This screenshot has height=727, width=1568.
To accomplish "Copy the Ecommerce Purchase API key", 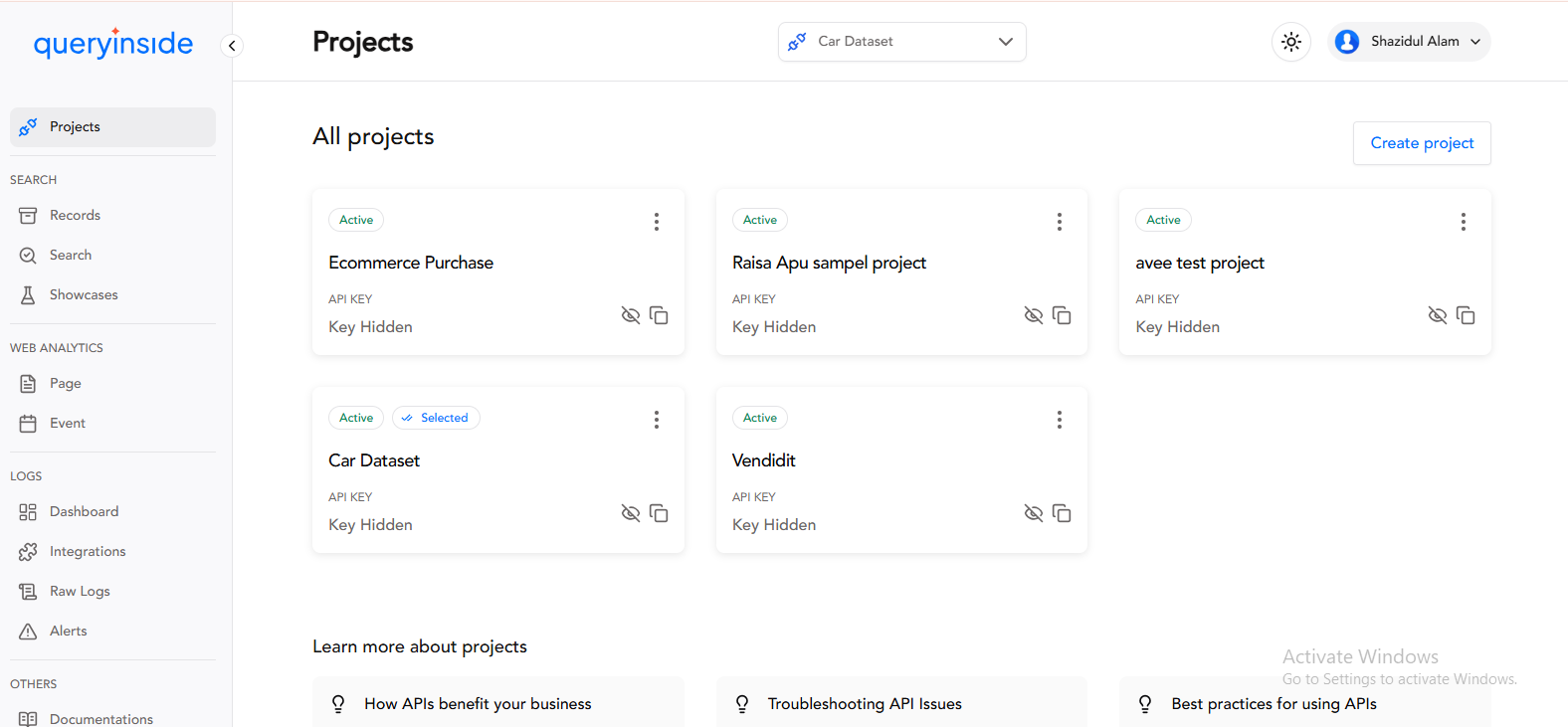I will click(x=659, y=315).
